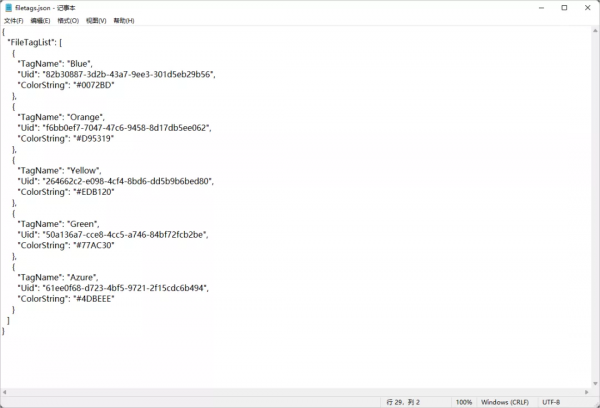Click the vertical scrollbar up arrow
The width and height of the screenshot is (600, 408).
pos(595,30)
